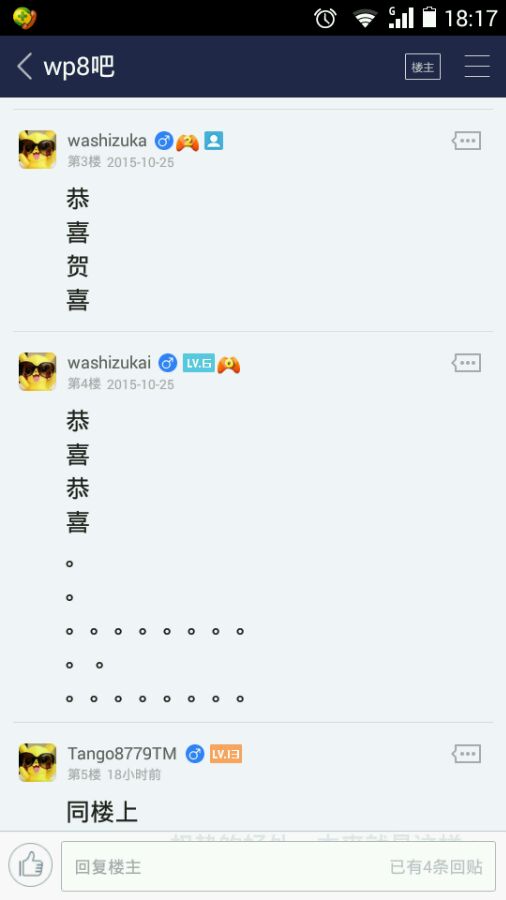Open washizukai's avatar on 4th floor
Viewport: 506px width, 900px height.
click(x=37, y=371)
